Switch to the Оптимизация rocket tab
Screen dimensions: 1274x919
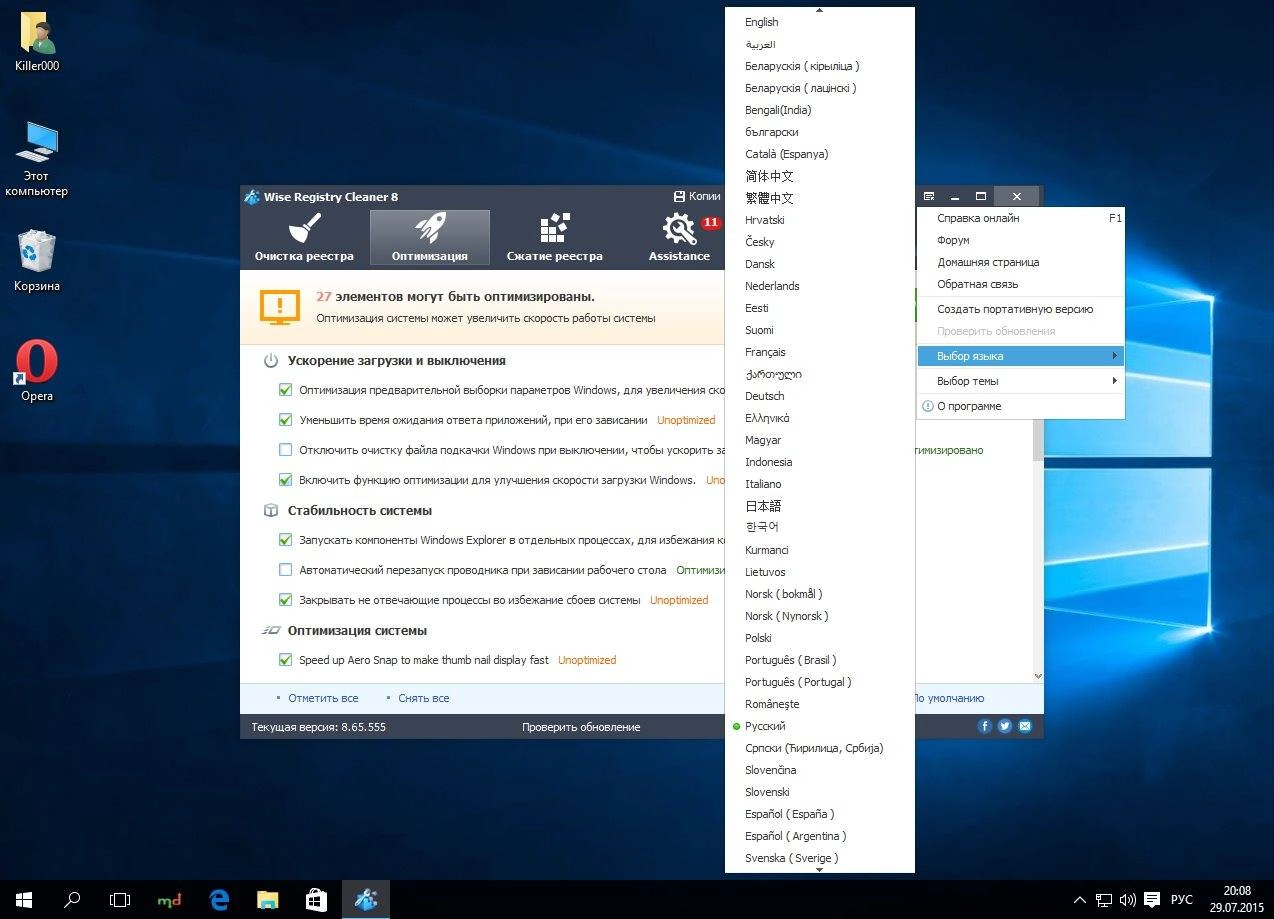430,237
